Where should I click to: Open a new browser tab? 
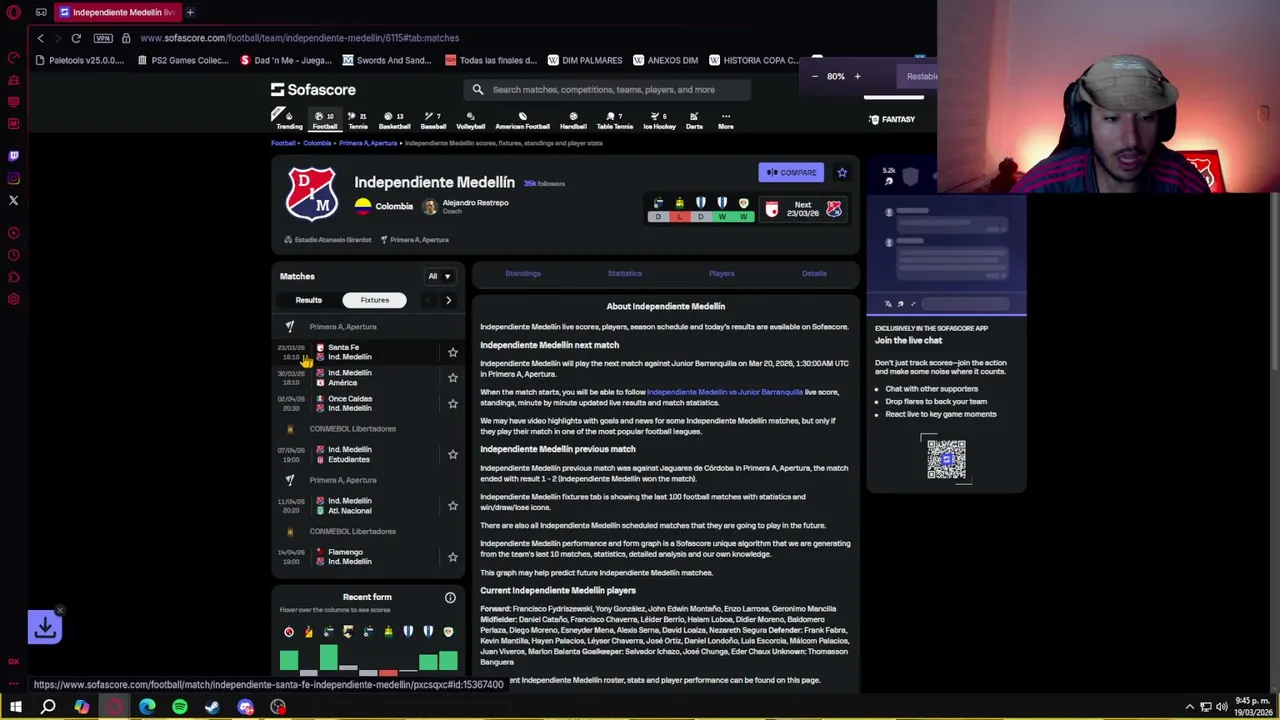click(x=190, y=12)
